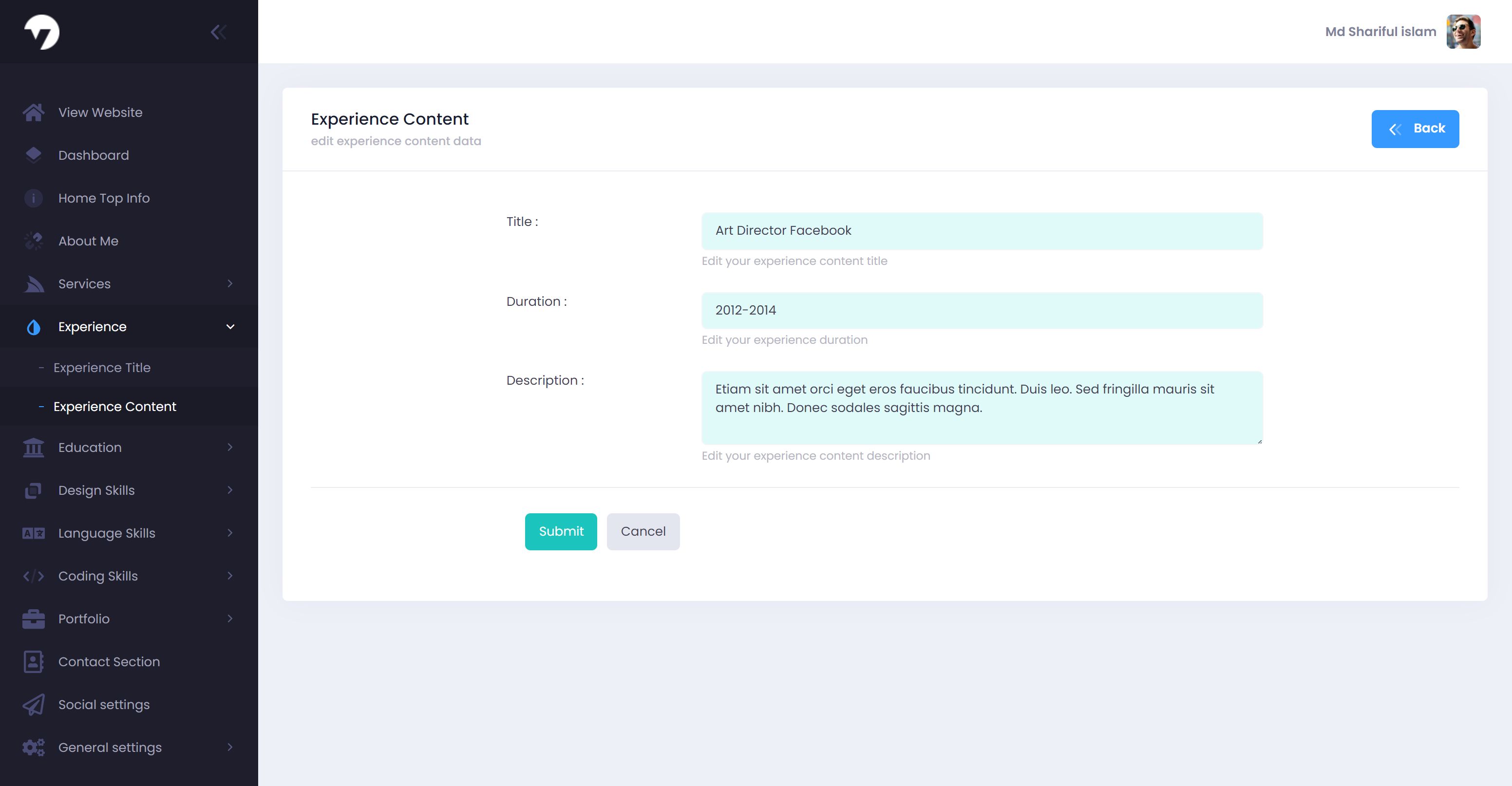
Task: Expand the Services submenu arrow
Action: (x=230, y=283)
